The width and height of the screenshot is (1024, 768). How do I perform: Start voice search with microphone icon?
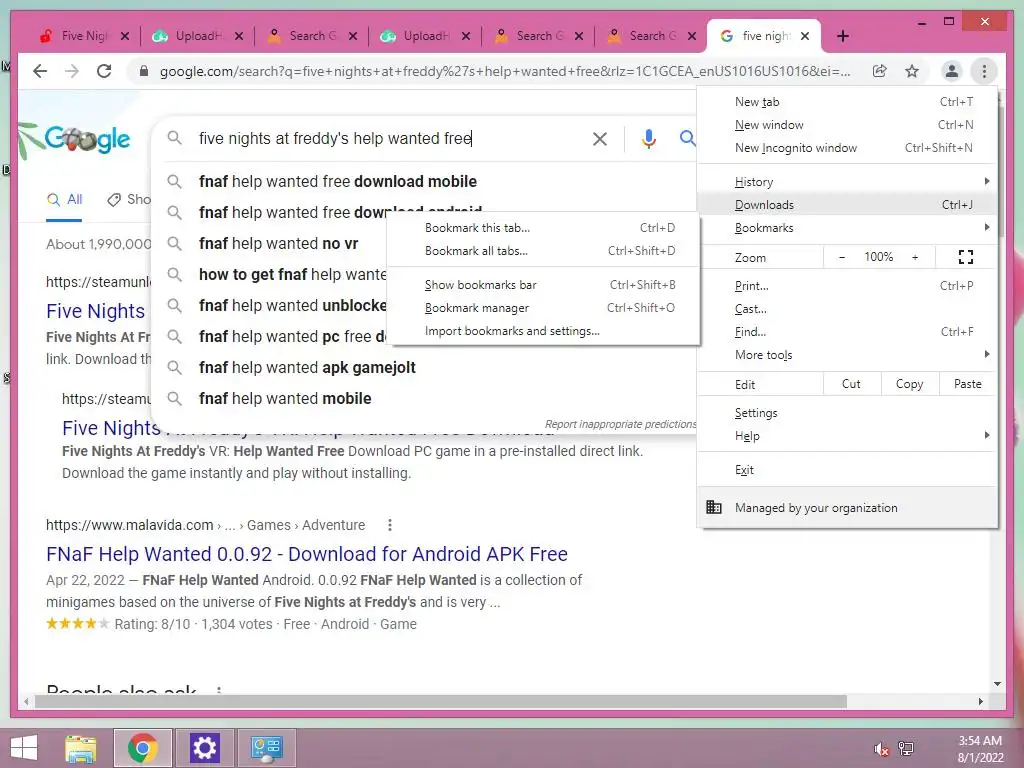pyautogui.click(x=648, y=138)
